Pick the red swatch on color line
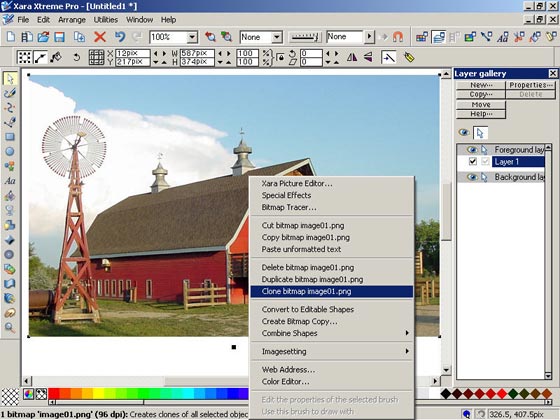 click(x=54, y=394)
